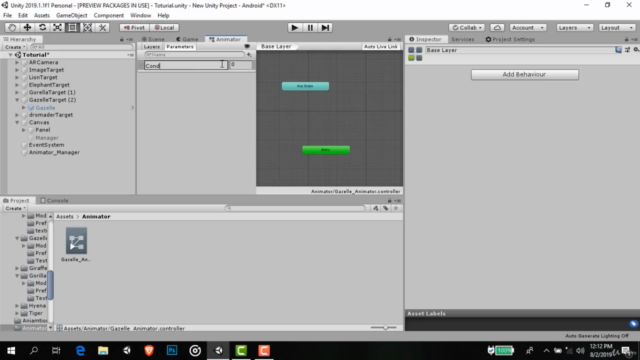Click the parameter name field containing Cond
640x360 pixels.
point(186,65)
